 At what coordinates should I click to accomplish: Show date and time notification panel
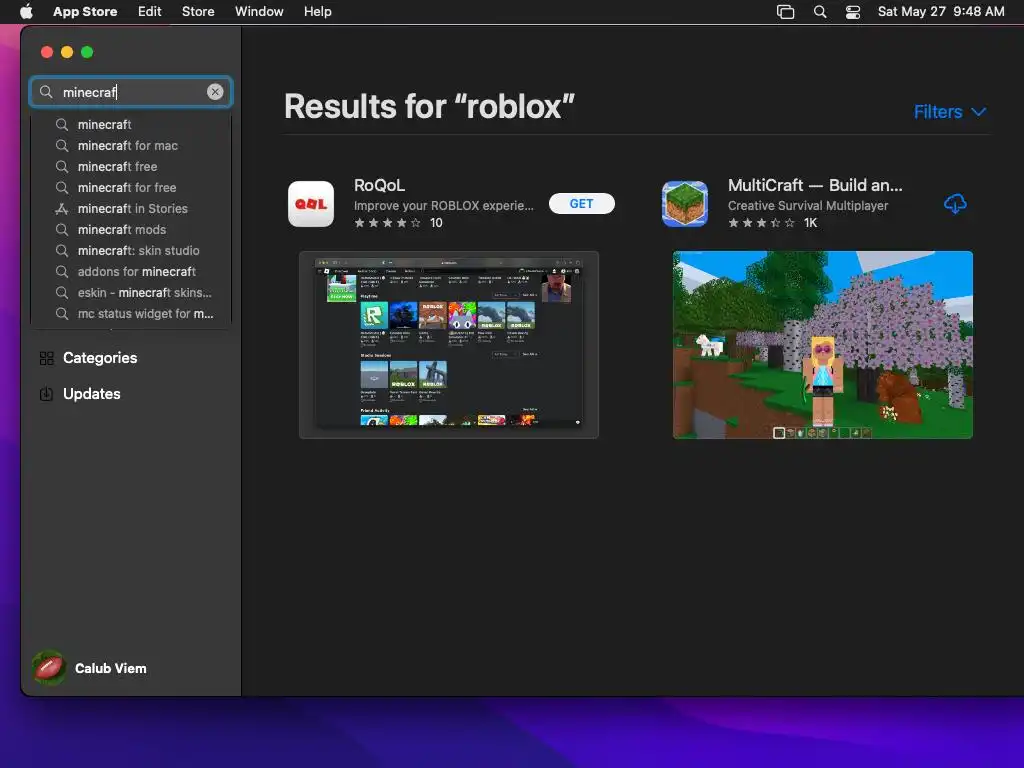[x=941, y=11]
